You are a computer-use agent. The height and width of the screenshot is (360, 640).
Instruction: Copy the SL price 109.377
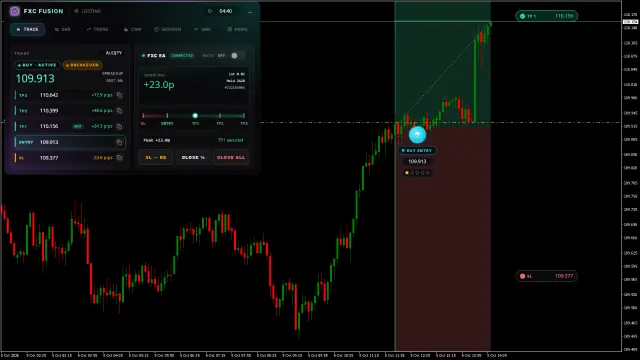coord(119,158)
